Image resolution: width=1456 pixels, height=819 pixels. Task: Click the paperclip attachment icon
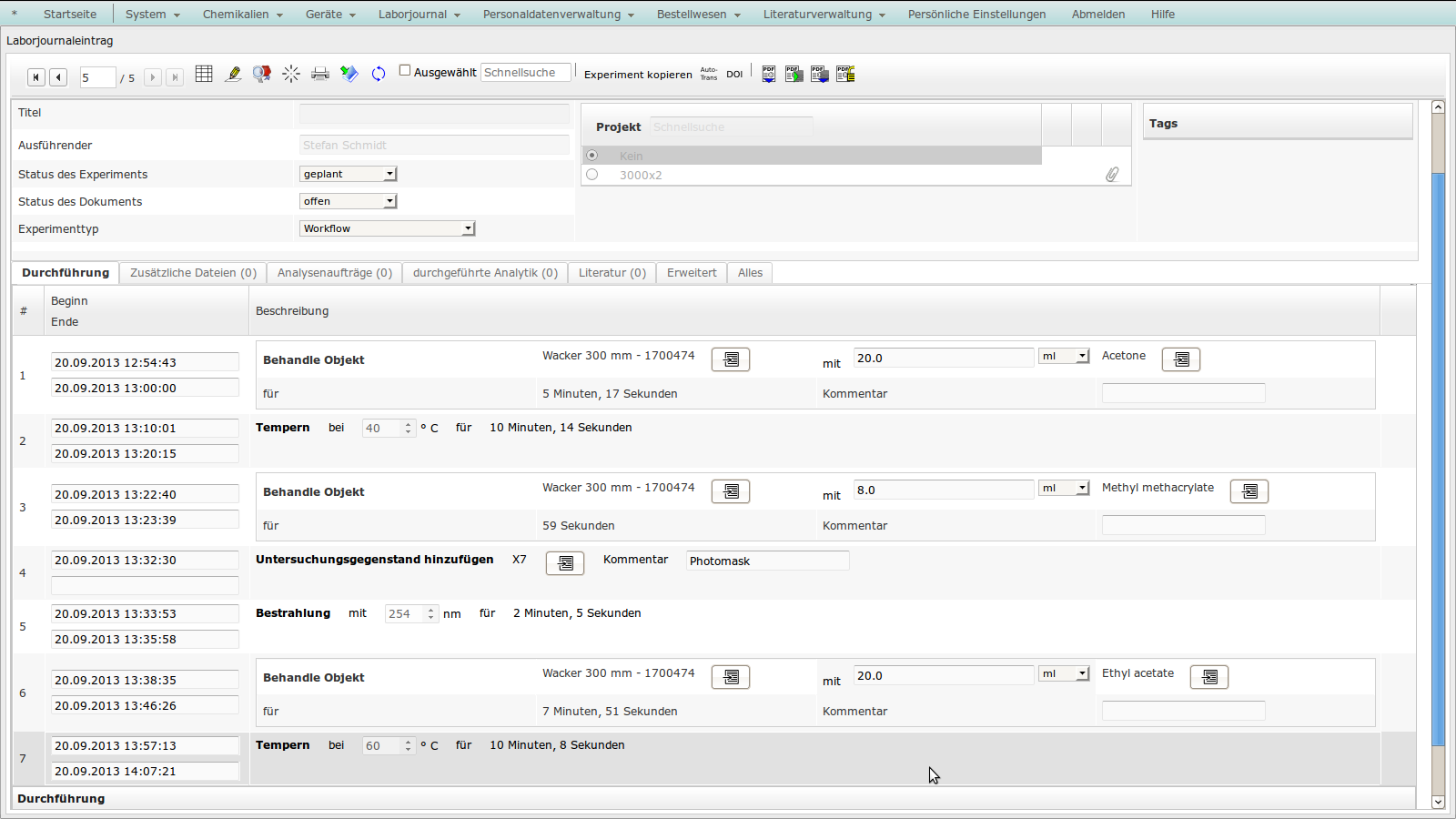pyautogui.click(x=1112, y=174)
